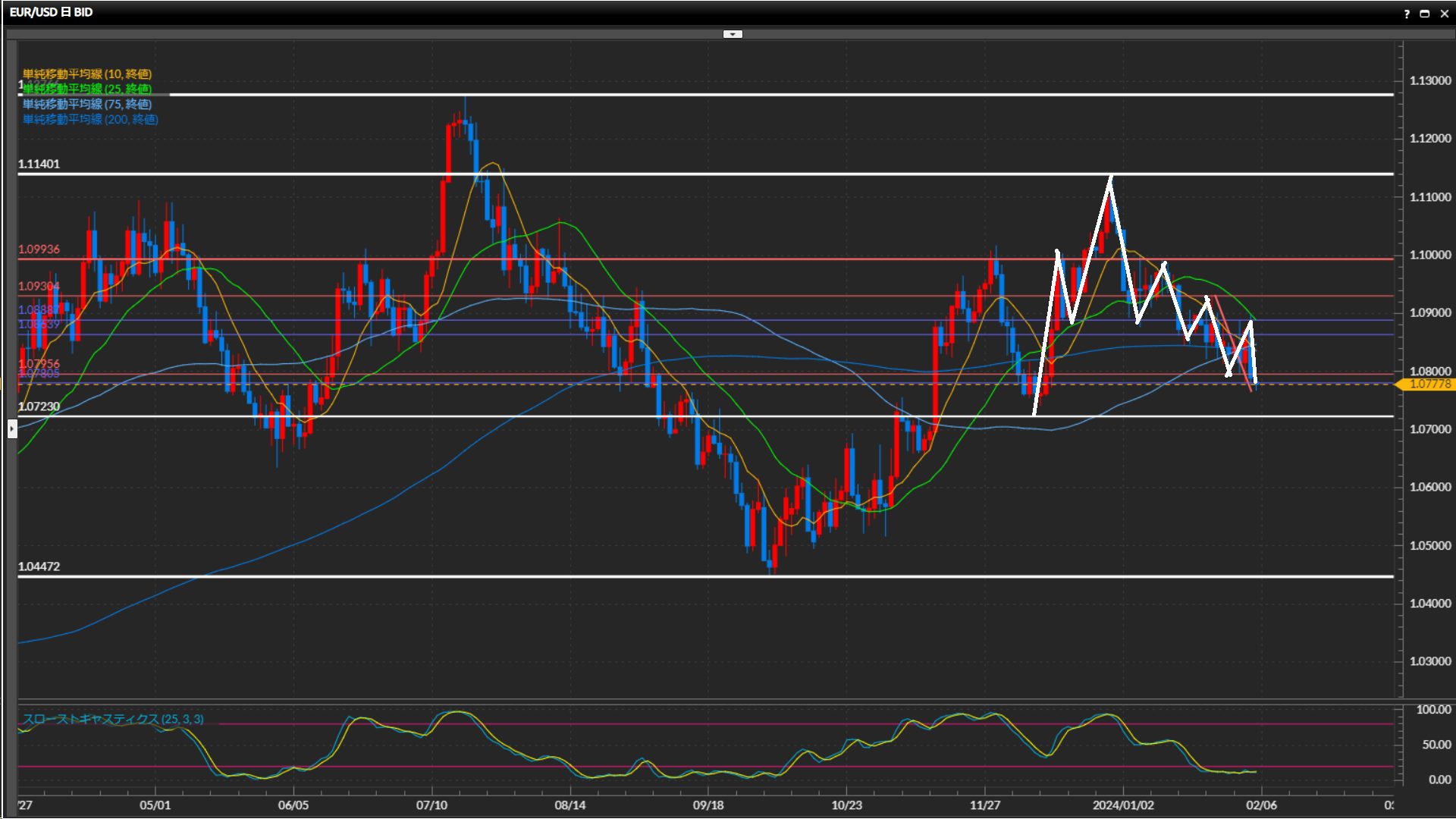Screen dimensions: 1456x819
Task: Select the Slow Stochastics (25,3,3) indicator label
Action: pos(113,719)
